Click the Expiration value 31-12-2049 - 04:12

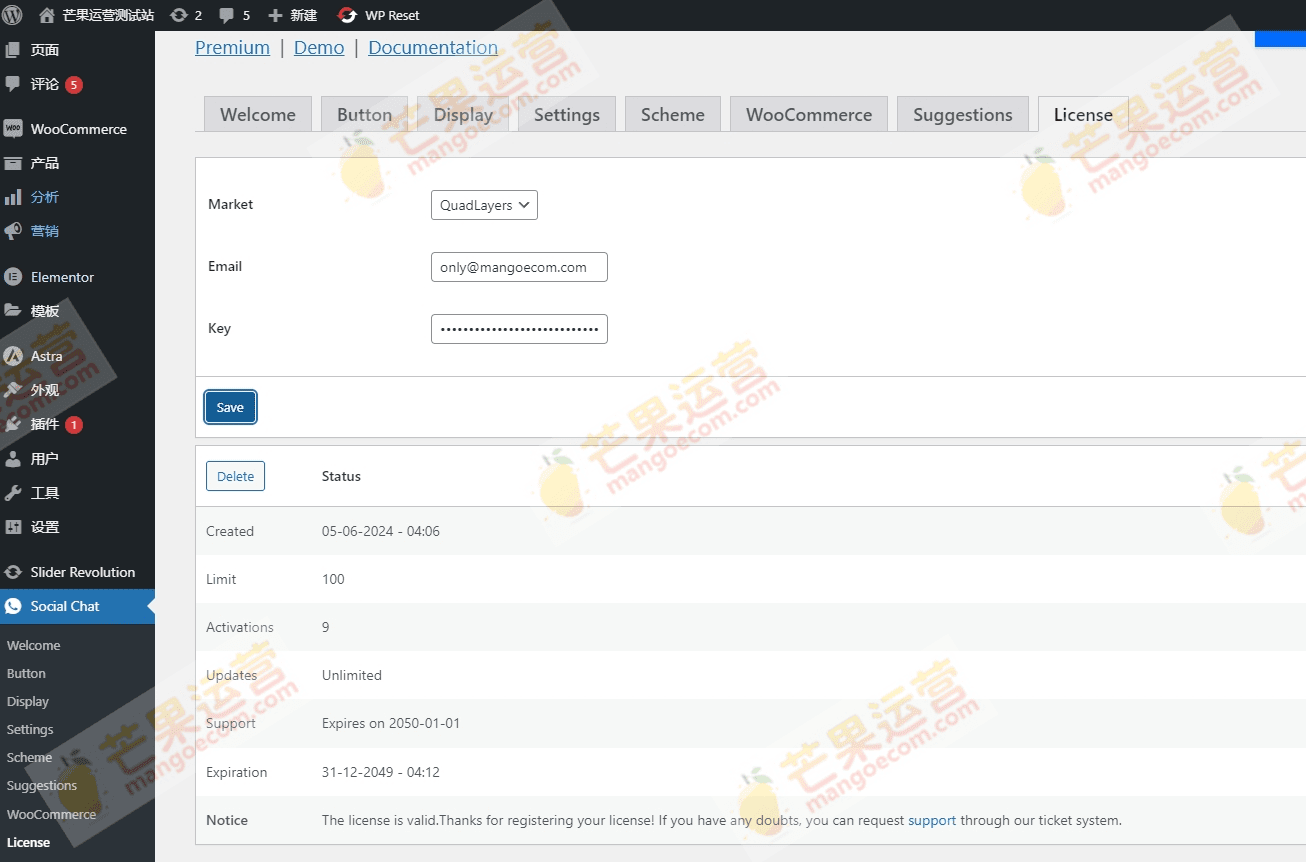381,772
